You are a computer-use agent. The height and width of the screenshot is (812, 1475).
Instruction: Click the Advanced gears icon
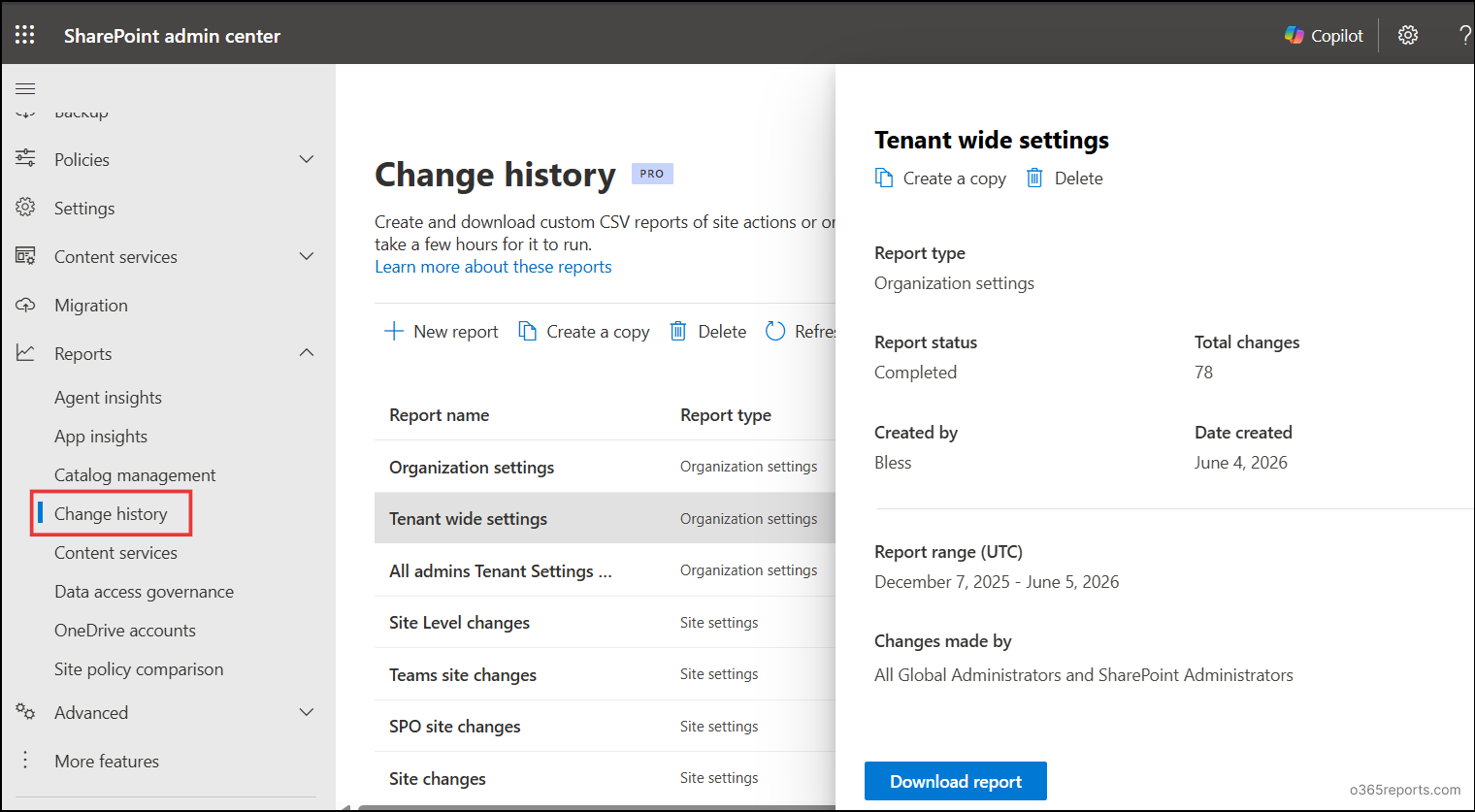(25, 711)
